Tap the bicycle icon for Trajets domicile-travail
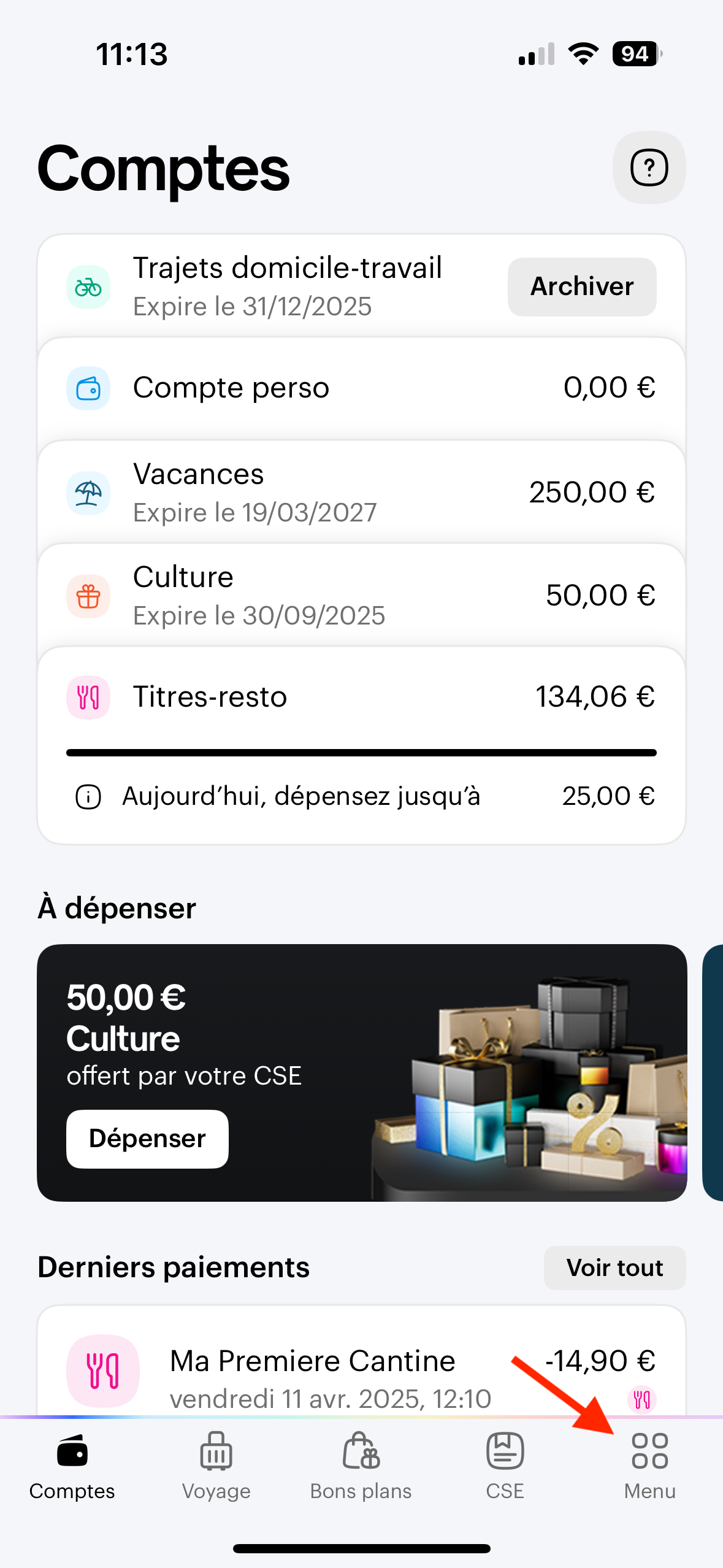Viewport: 723px width, 1568px height. coord(88,287)
